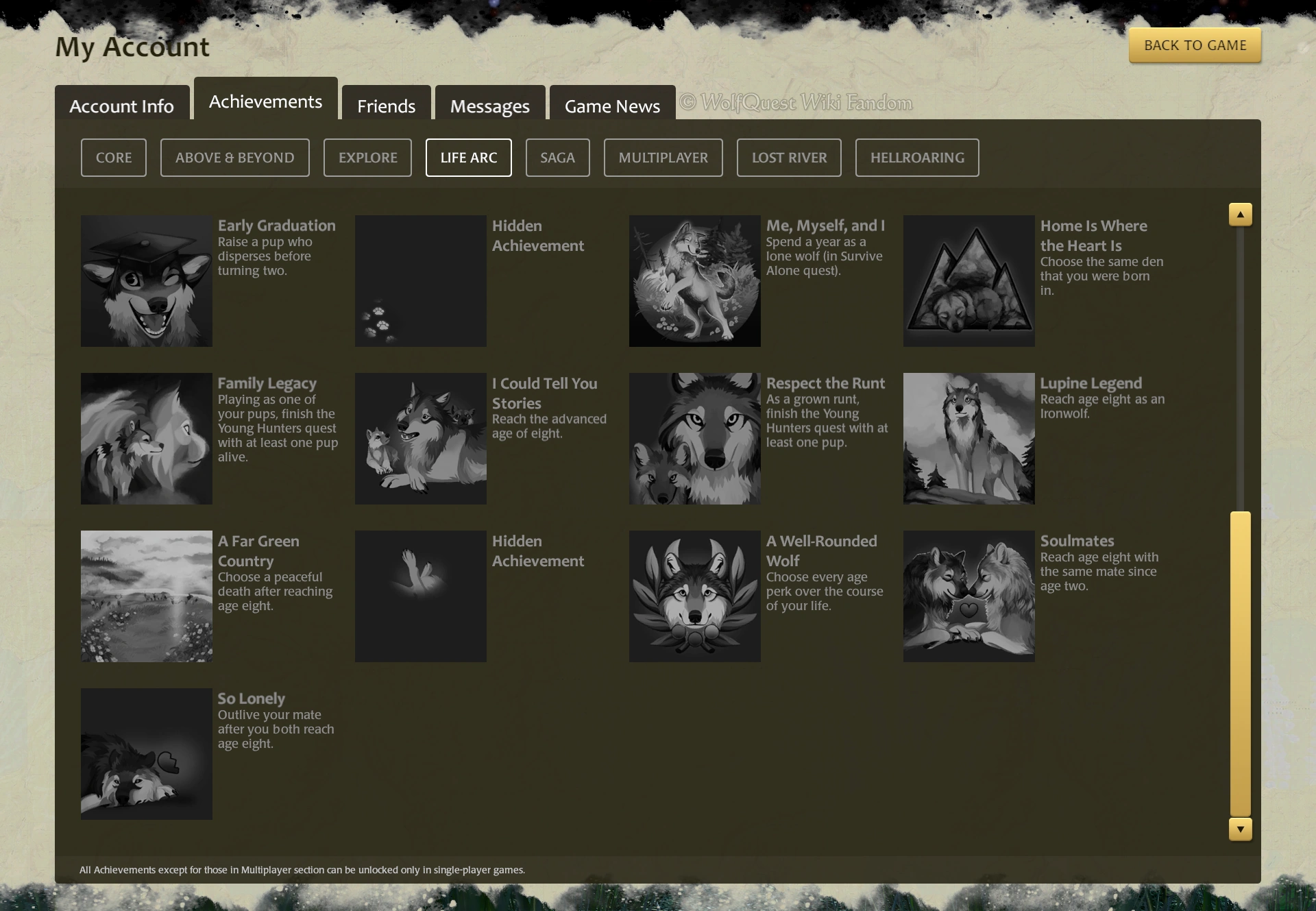Click the Me, Myself, and I achievement icon
Screen dimensions: 1316x911
coord(694,281)
